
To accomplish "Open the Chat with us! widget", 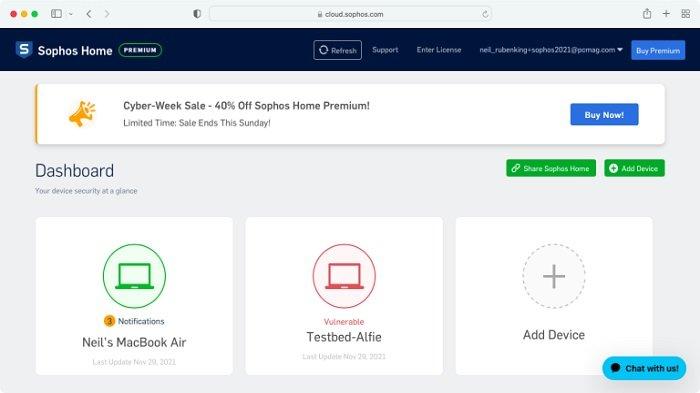I will pos(644,368).
